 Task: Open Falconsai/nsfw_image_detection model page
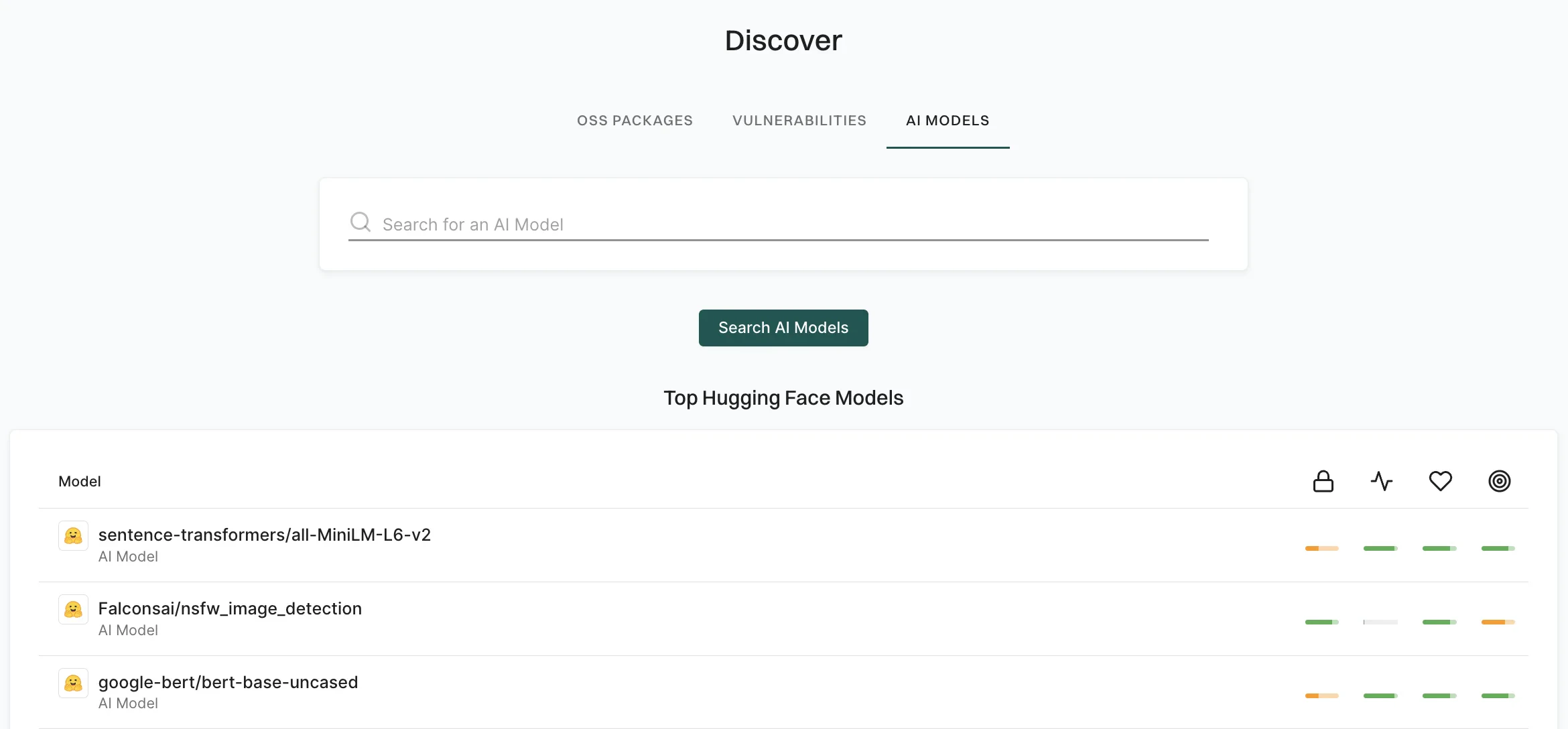coord(230,608)
